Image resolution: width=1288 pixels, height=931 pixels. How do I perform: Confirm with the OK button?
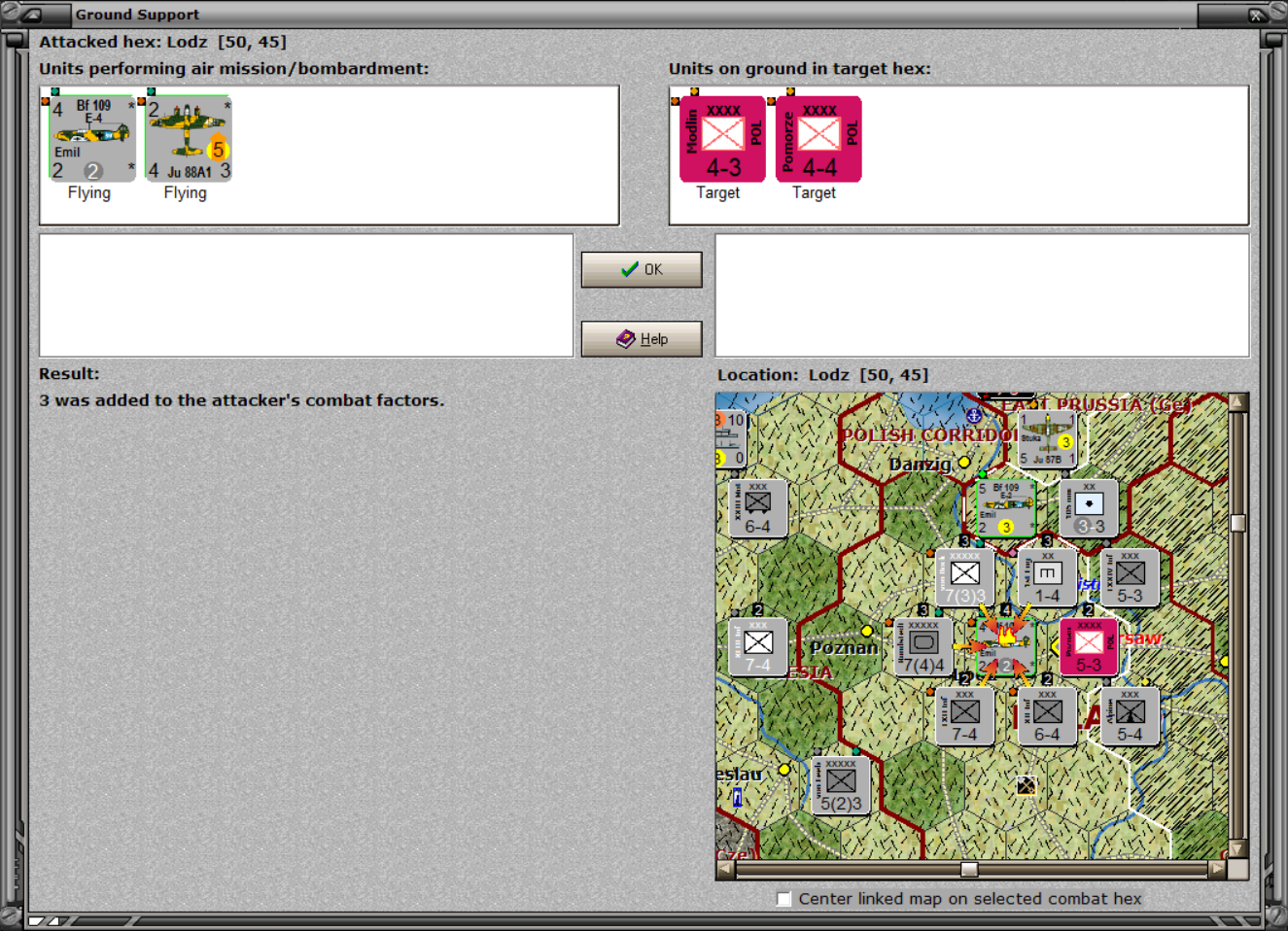[642, 269]
